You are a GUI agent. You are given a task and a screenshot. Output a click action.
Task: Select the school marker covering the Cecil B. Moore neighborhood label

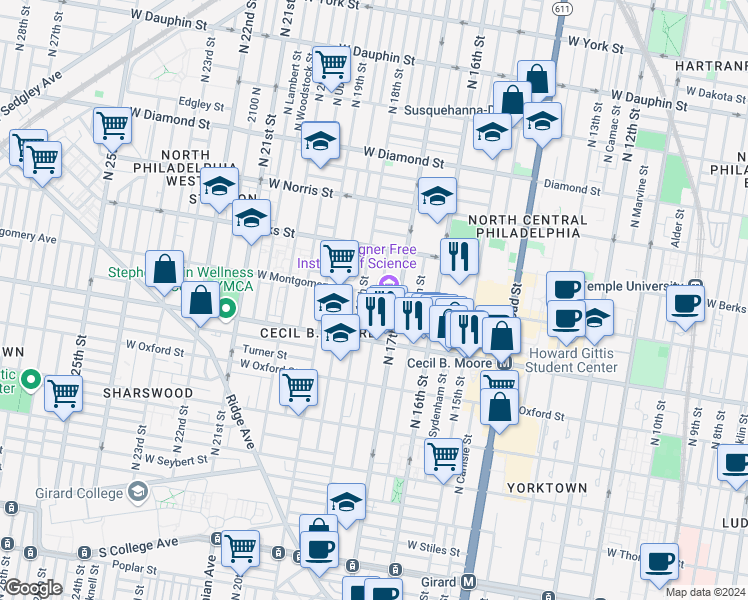tap(340, 333)
